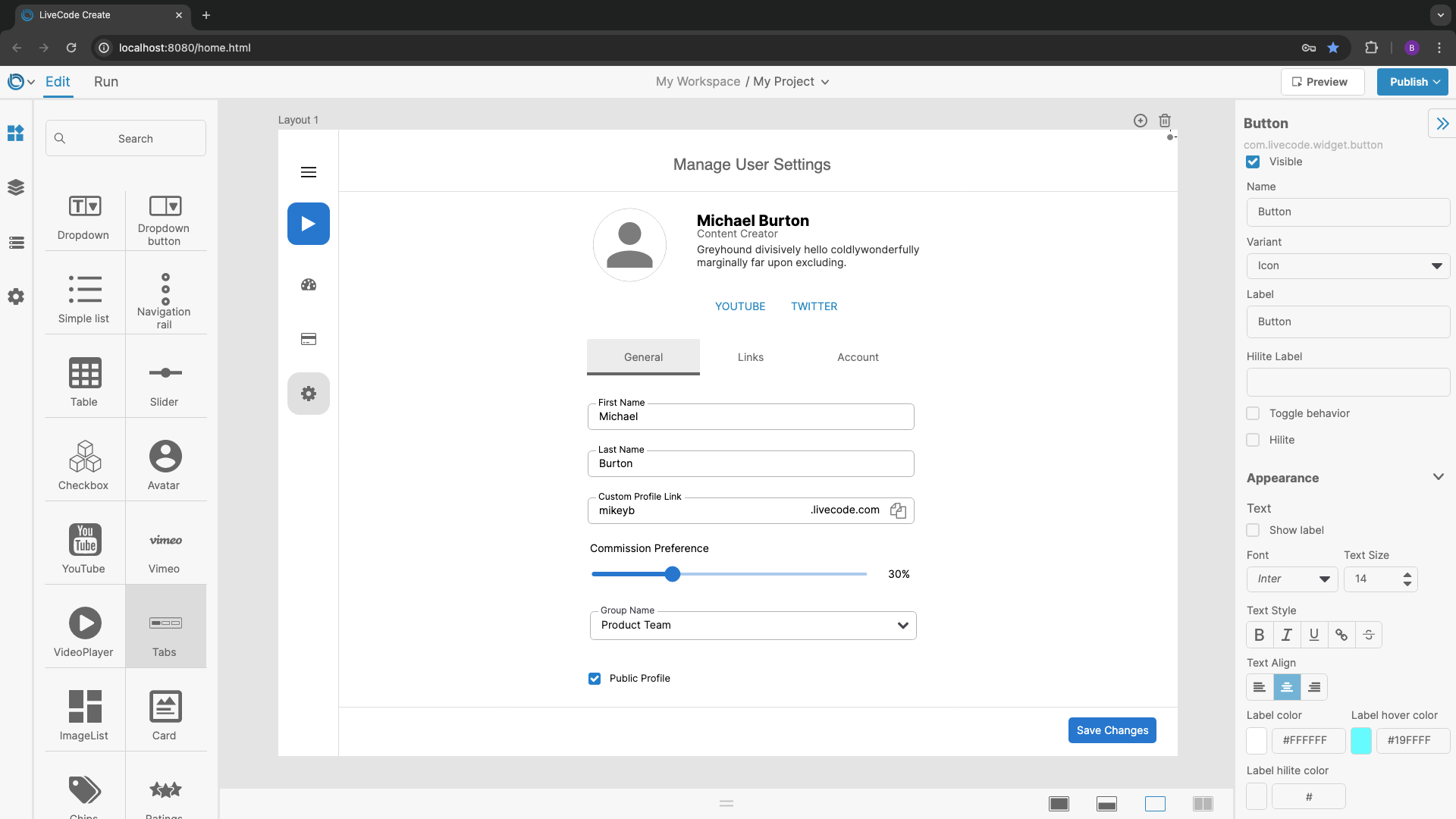Screen dimensions: 1456x819
Task: Click the Label hover color cyan swatch
Action: tap(1360, 740)
